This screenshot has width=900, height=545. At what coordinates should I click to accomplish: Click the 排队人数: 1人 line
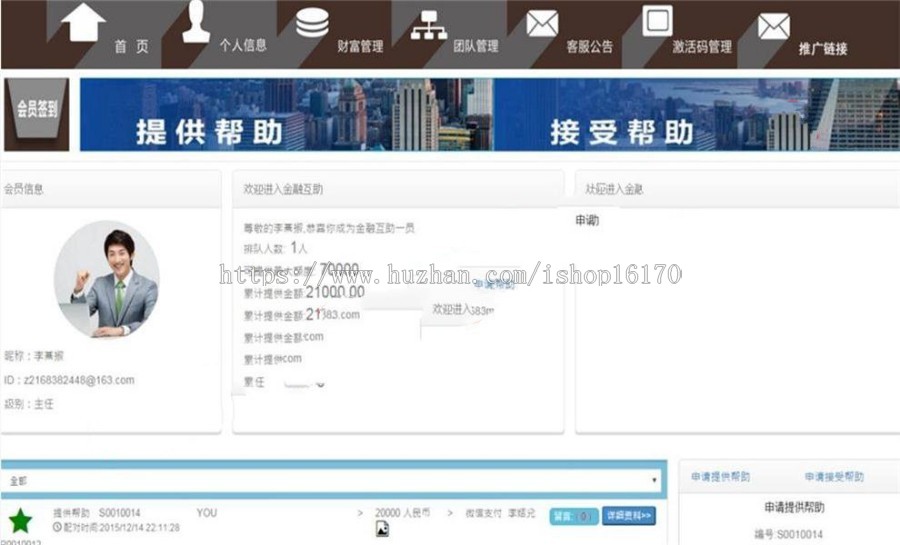276,248
